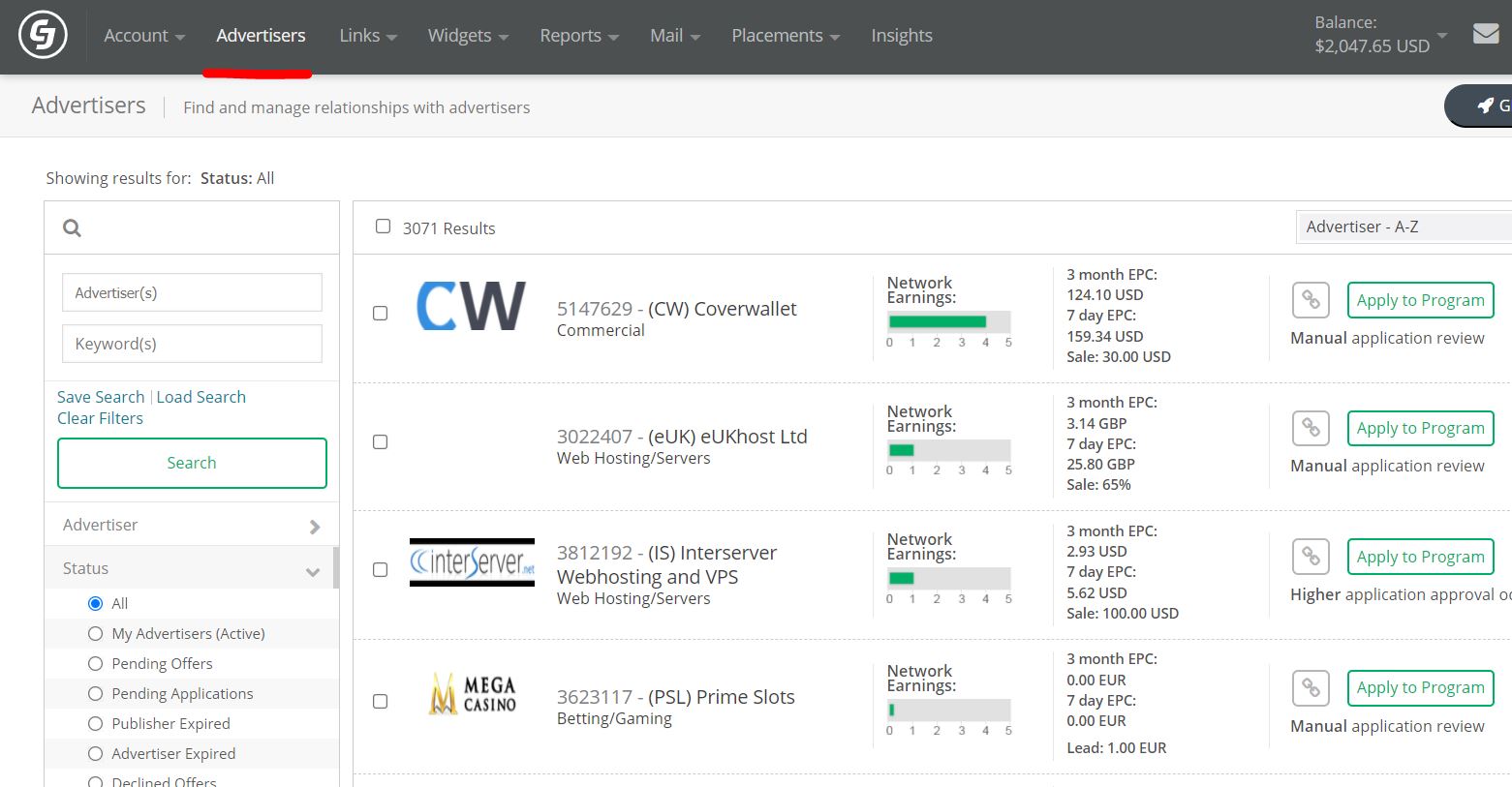Get link icon for eUKhost Ltd

[x=1311, y=428]
